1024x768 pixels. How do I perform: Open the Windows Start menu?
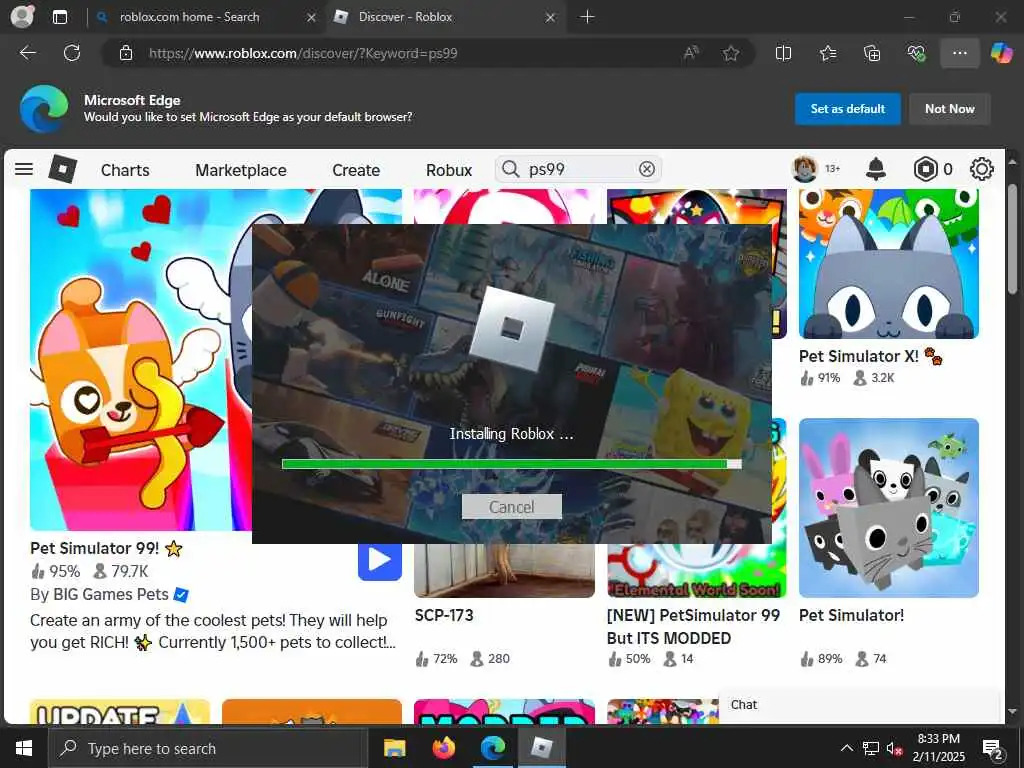click(x=24, y=748)
